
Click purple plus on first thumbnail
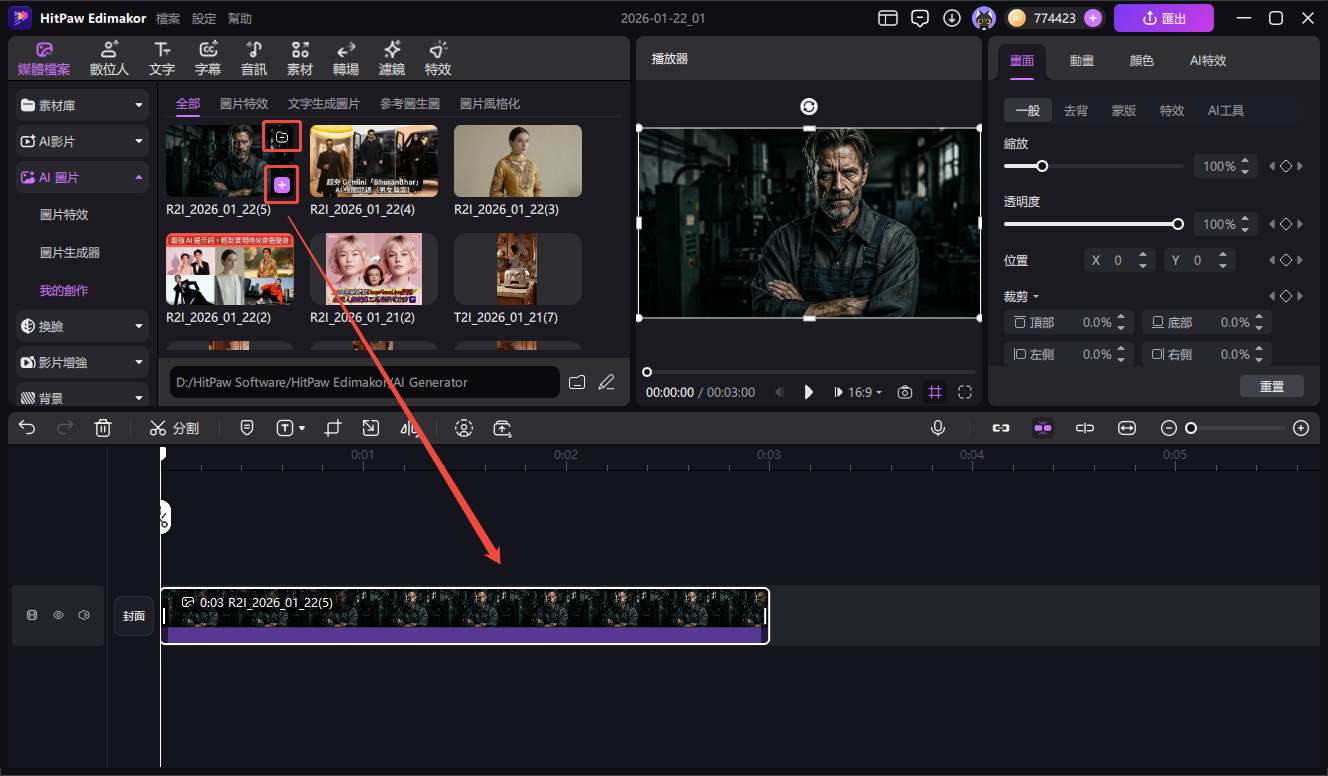tap(282, 184)
